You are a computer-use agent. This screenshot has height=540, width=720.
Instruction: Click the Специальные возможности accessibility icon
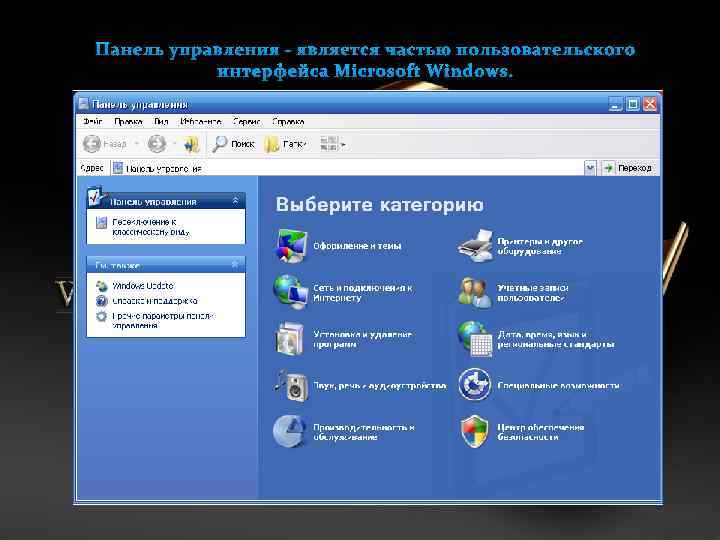[475, 384]
